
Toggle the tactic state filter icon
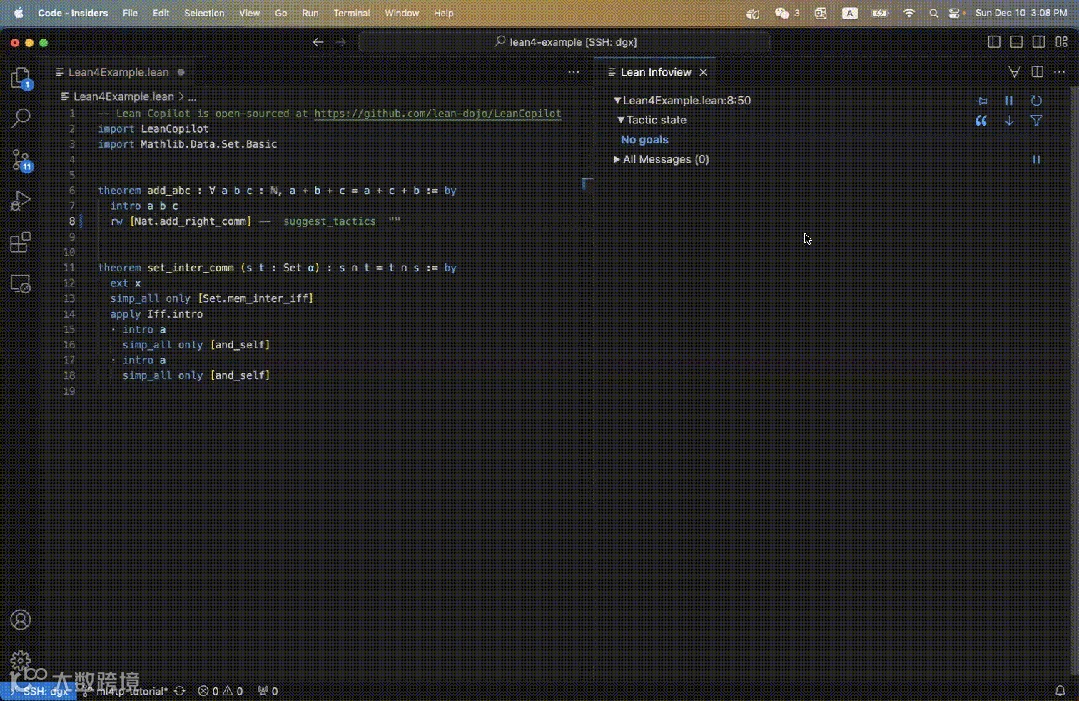pyautogui.click(x=1036, y=121)
